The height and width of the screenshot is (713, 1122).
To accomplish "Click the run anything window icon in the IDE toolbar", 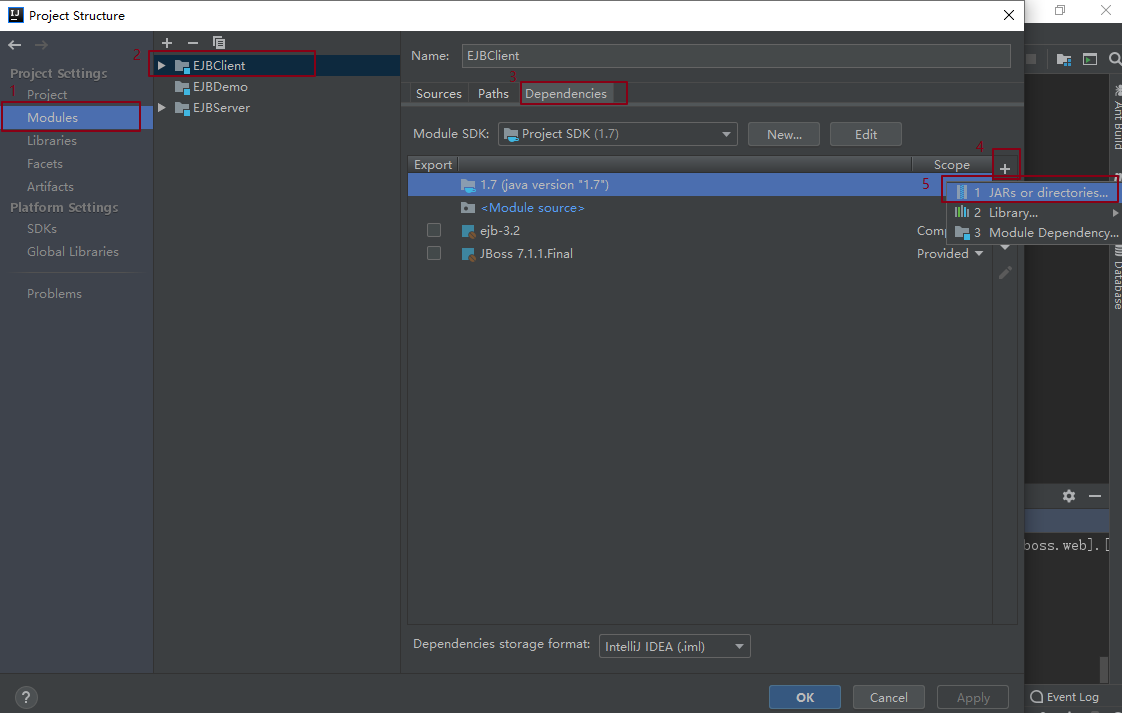I will pos(1090,59).
